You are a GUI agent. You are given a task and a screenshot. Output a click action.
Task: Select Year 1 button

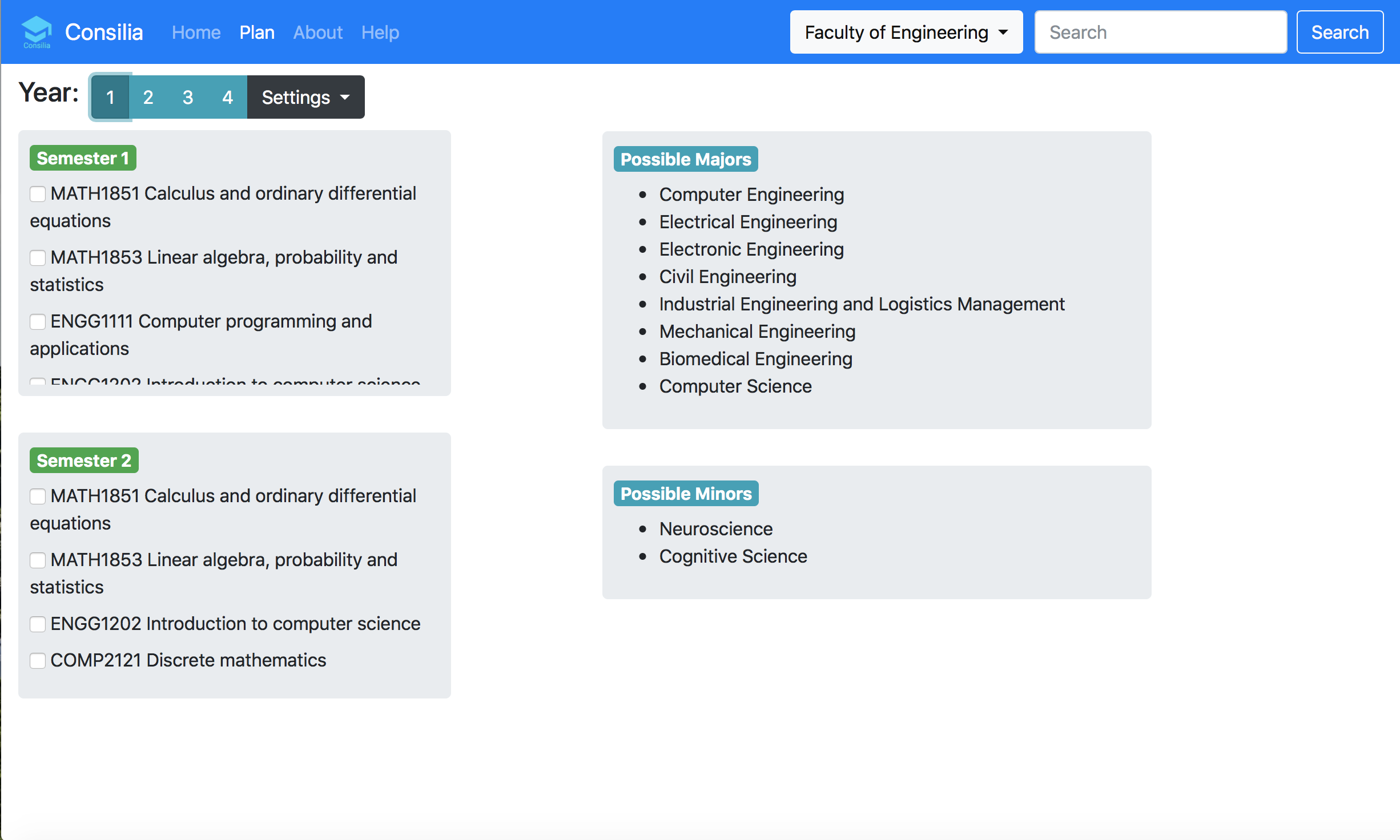click(110, 98)
